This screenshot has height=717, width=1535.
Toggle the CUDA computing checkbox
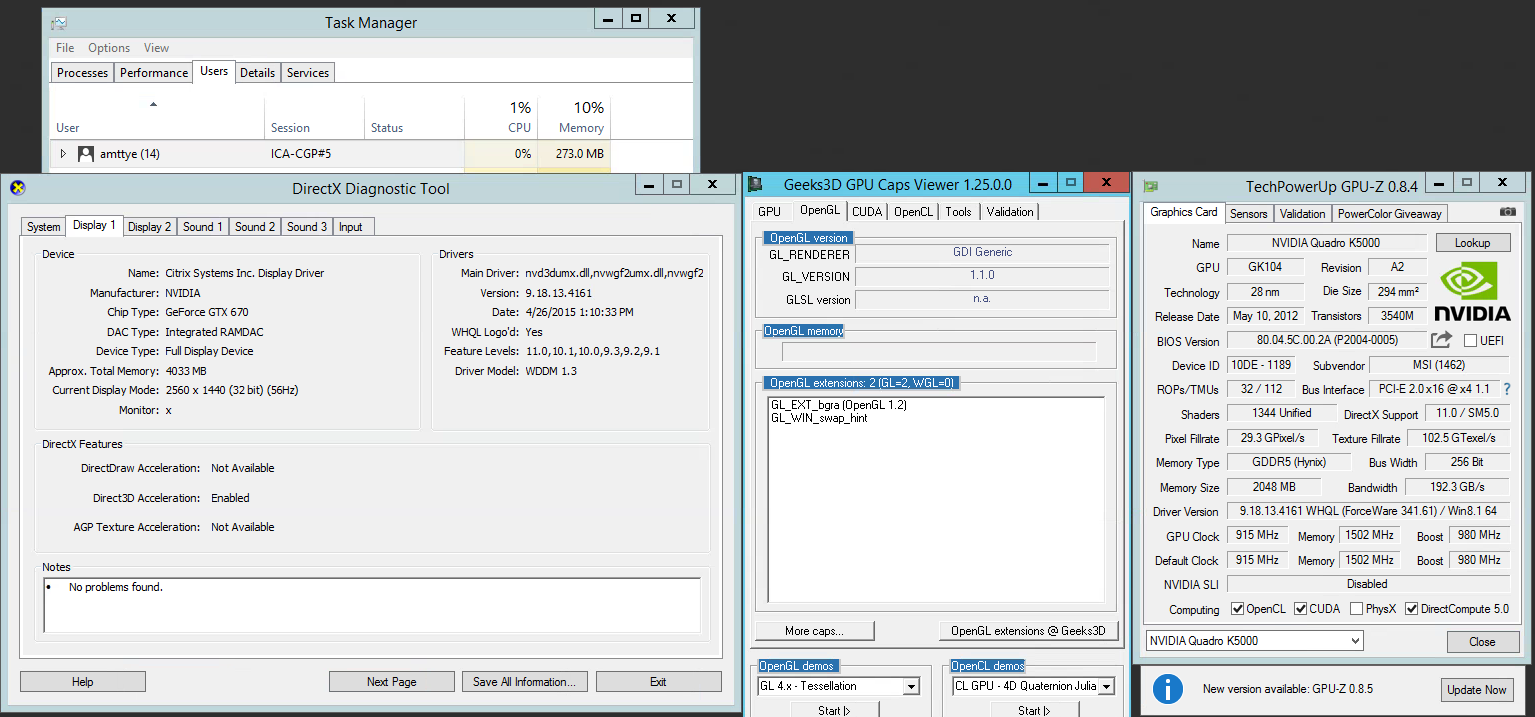[x=1300, y=608]
